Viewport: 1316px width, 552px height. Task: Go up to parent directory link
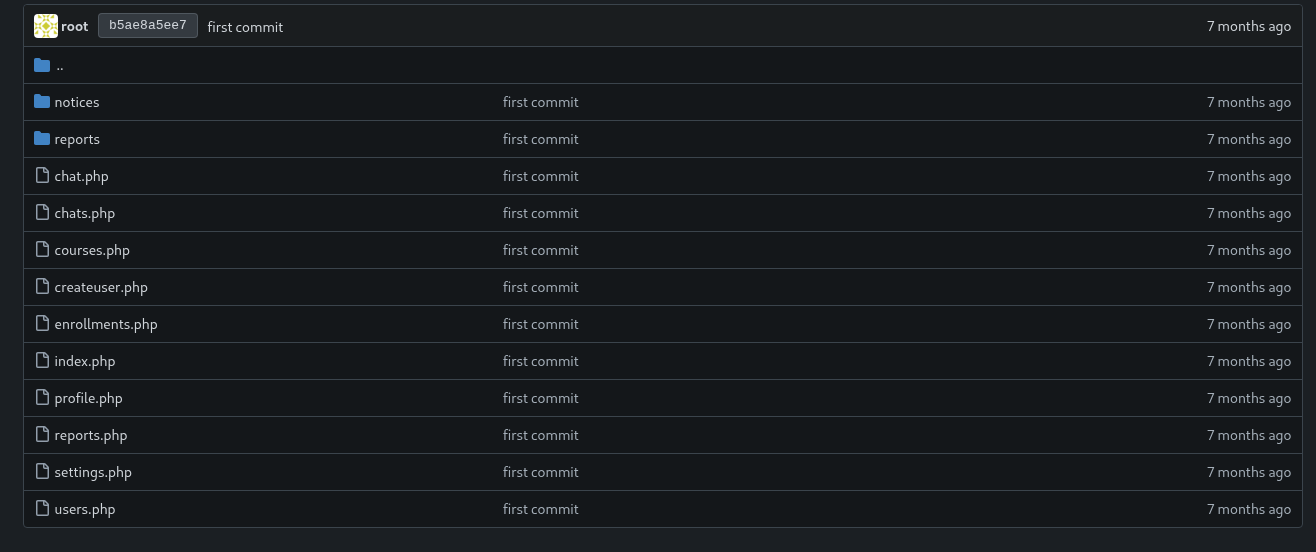pyautogui.click(x=60, y=66)
